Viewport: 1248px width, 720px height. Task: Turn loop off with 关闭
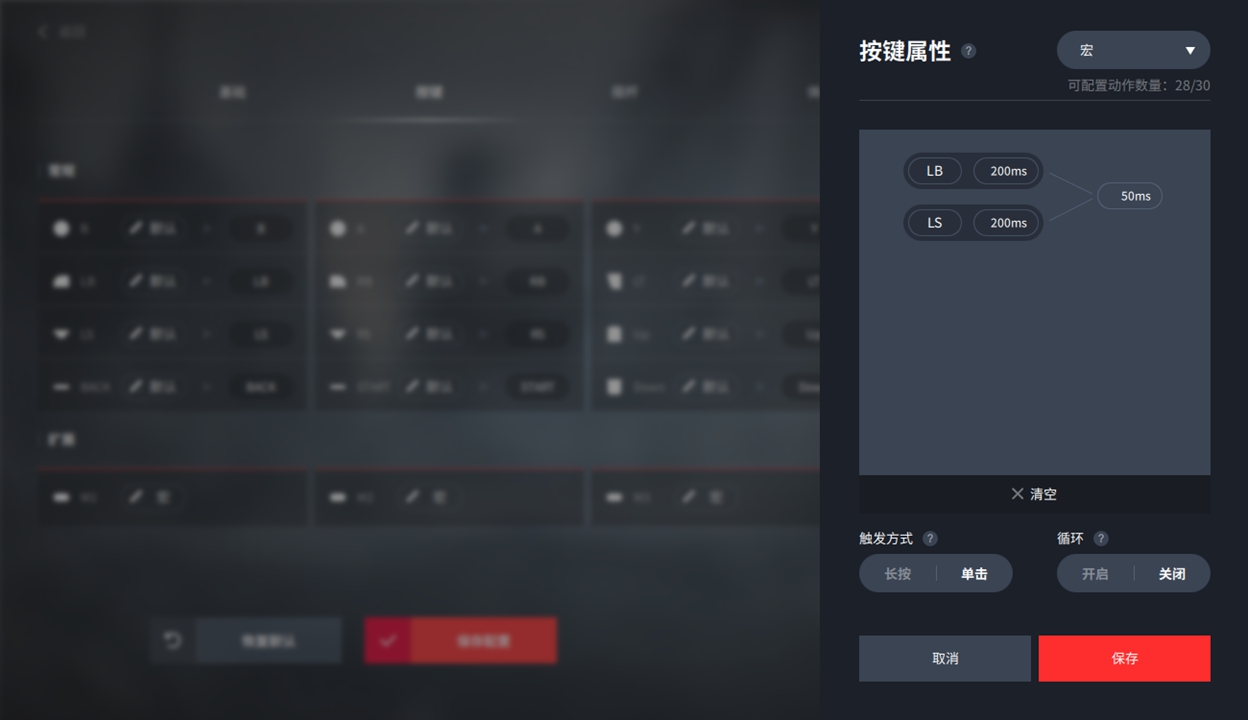click(1172, 574)
